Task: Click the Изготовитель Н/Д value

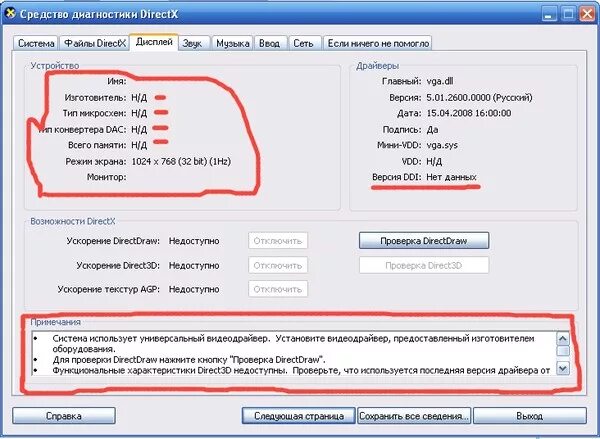Action: (139, 98)
